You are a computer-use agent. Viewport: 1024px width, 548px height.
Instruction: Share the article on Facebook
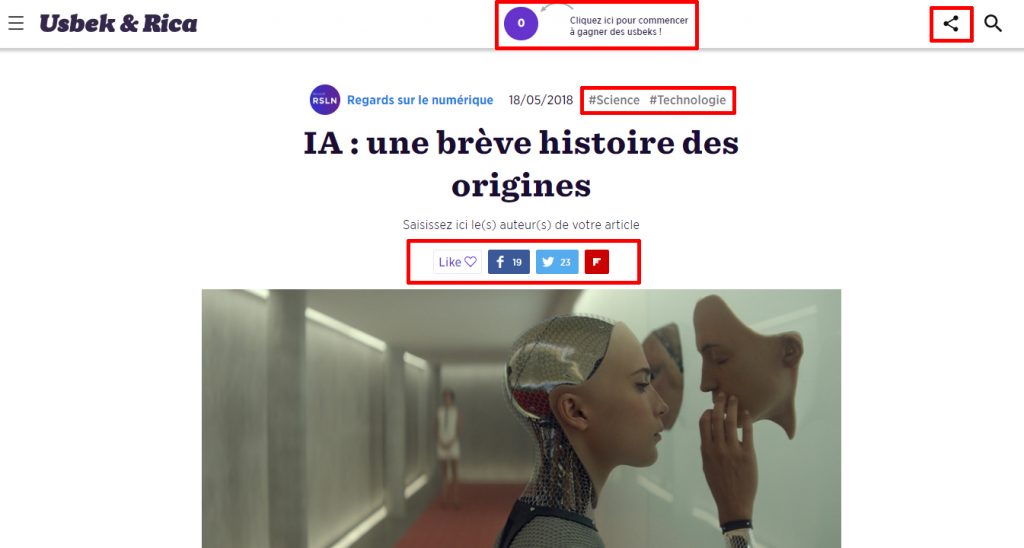[x=509, y=262]
